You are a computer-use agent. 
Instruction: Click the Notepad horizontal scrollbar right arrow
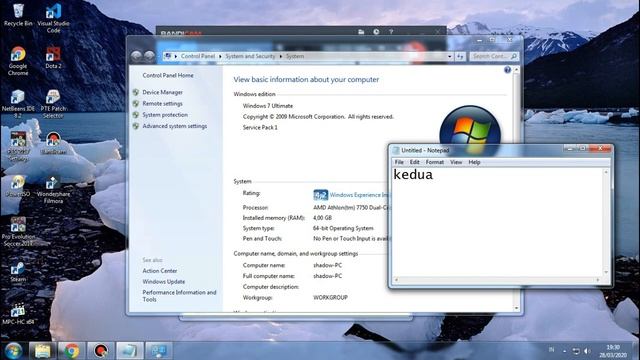tap(598, 280)
